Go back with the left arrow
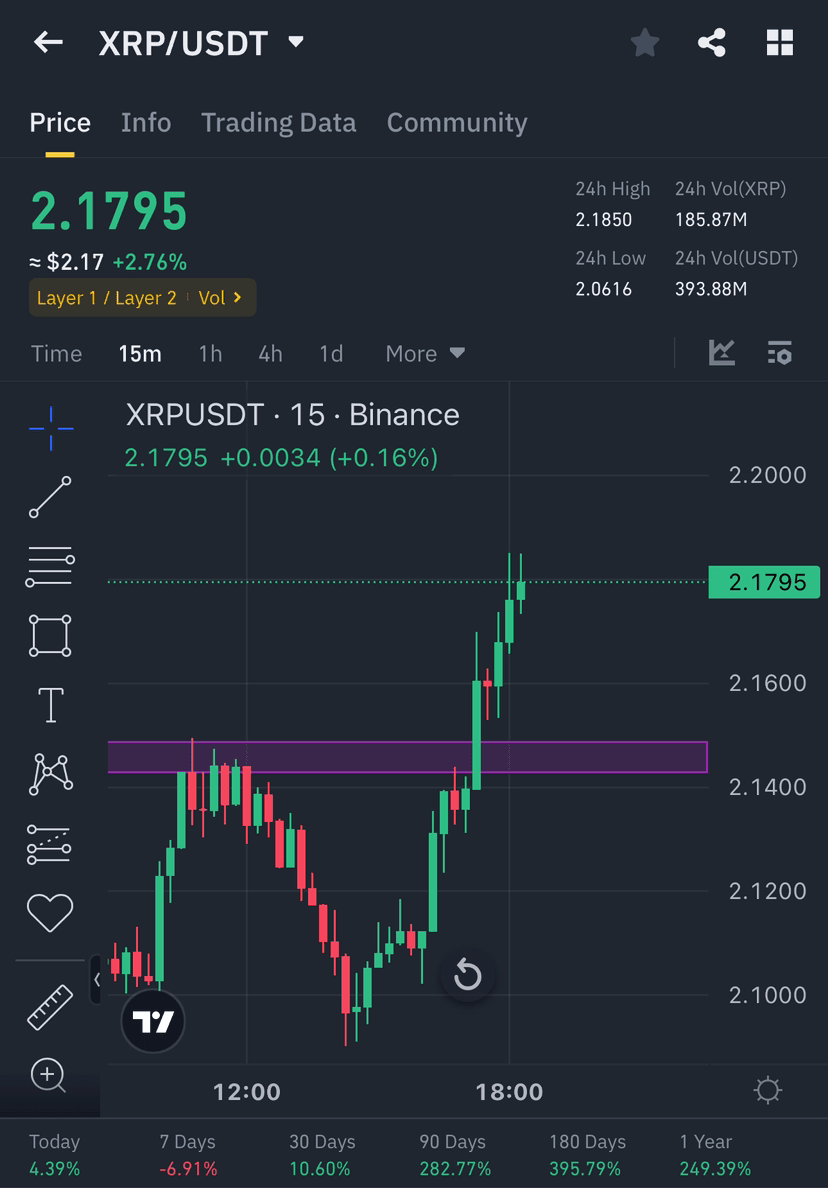The width and height of the screenshot is (828, 1188). point(48,42)
